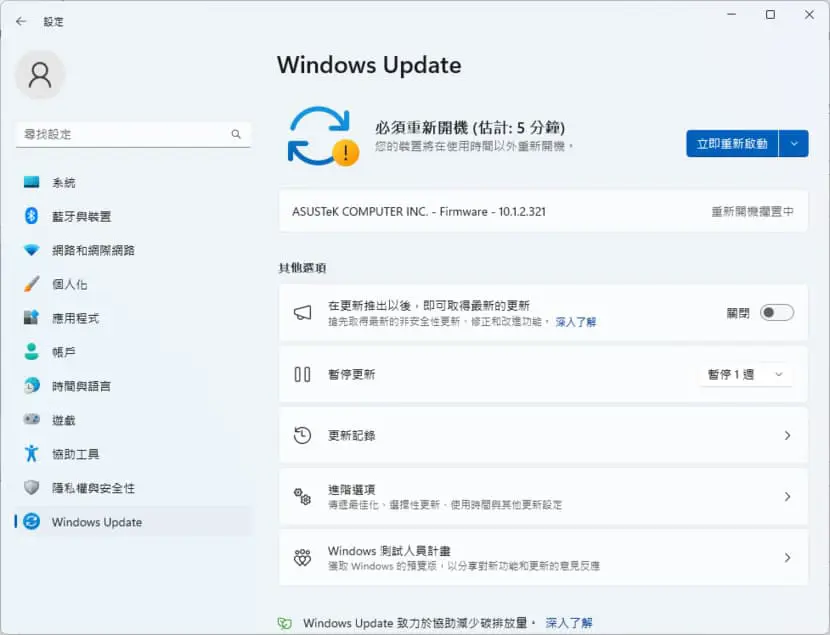Open the user profile avatar

click(x=40, y=75)
